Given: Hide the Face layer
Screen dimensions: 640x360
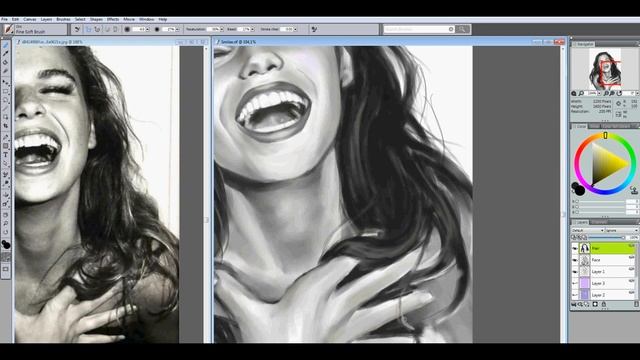Looking at the screenshot, I should pos(575,260).
